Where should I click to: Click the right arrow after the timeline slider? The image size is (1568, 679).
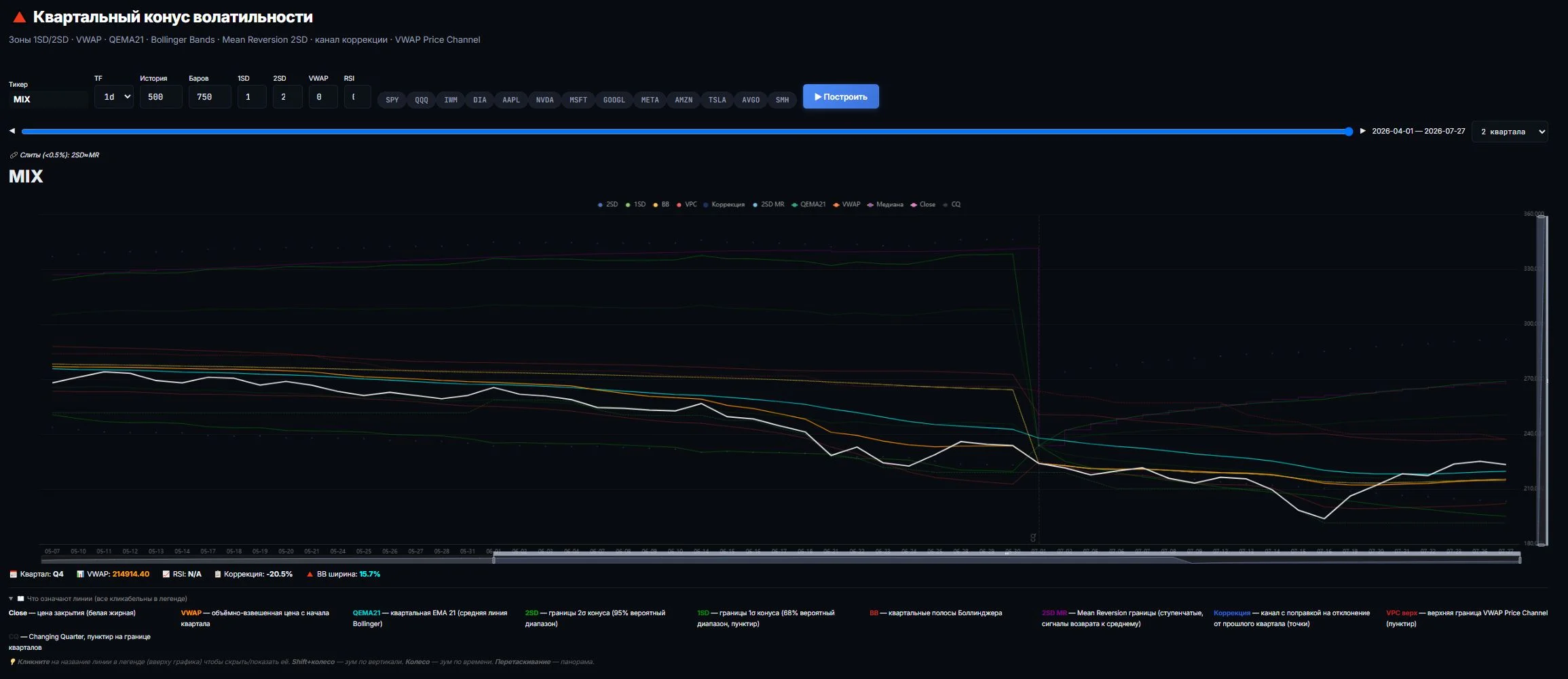point(1362,131)
